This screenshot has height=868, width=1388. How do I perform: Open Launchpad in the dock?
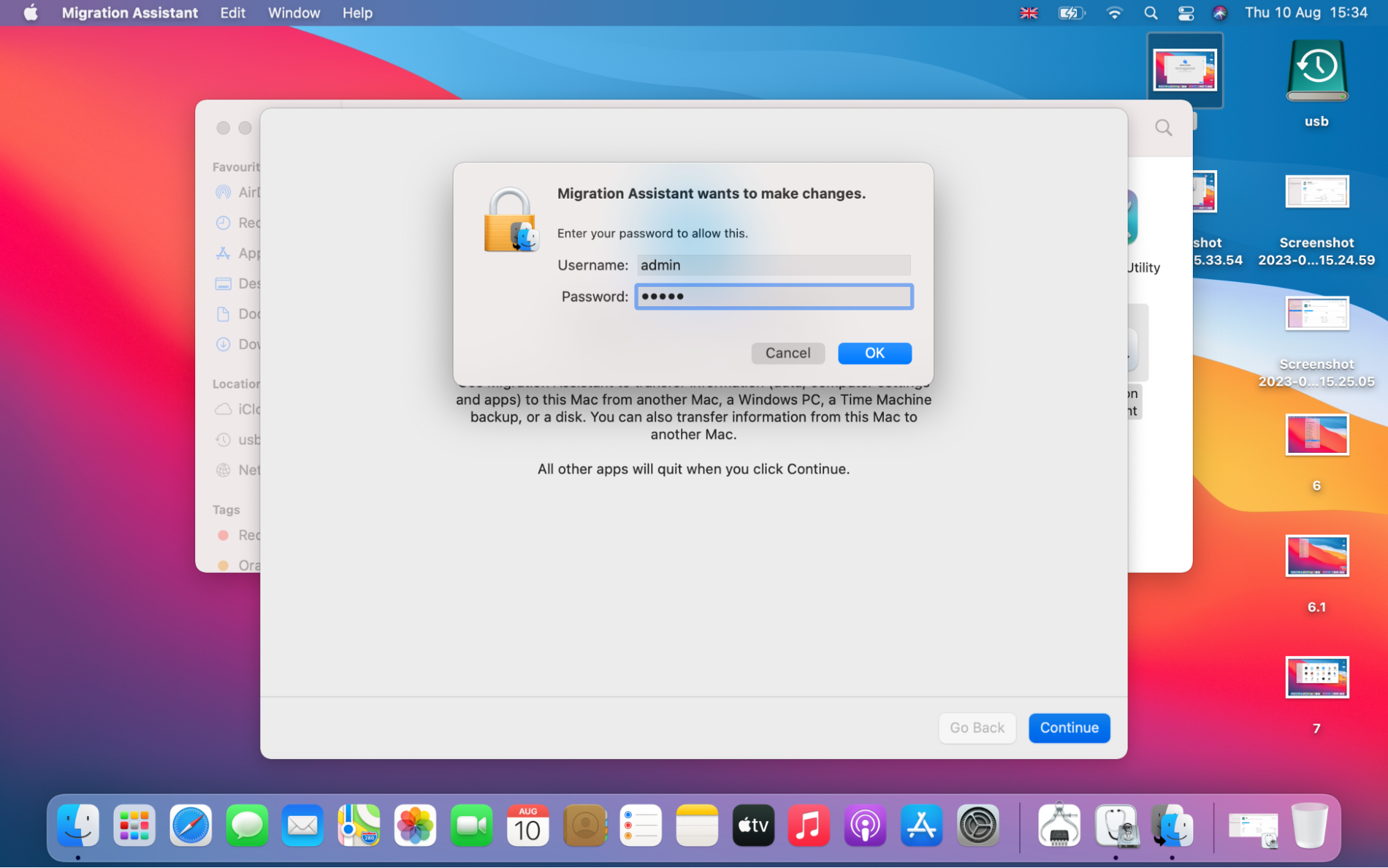click(134, 825)
